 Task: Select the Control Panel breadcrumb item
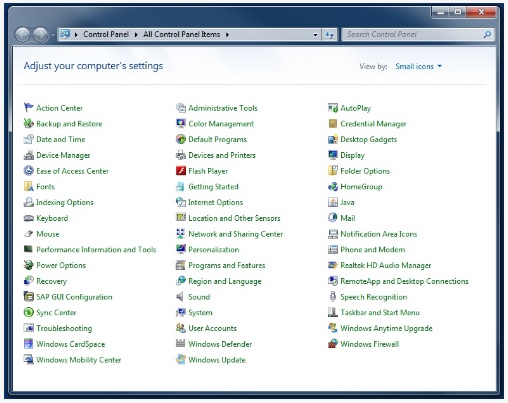(106, 34)
